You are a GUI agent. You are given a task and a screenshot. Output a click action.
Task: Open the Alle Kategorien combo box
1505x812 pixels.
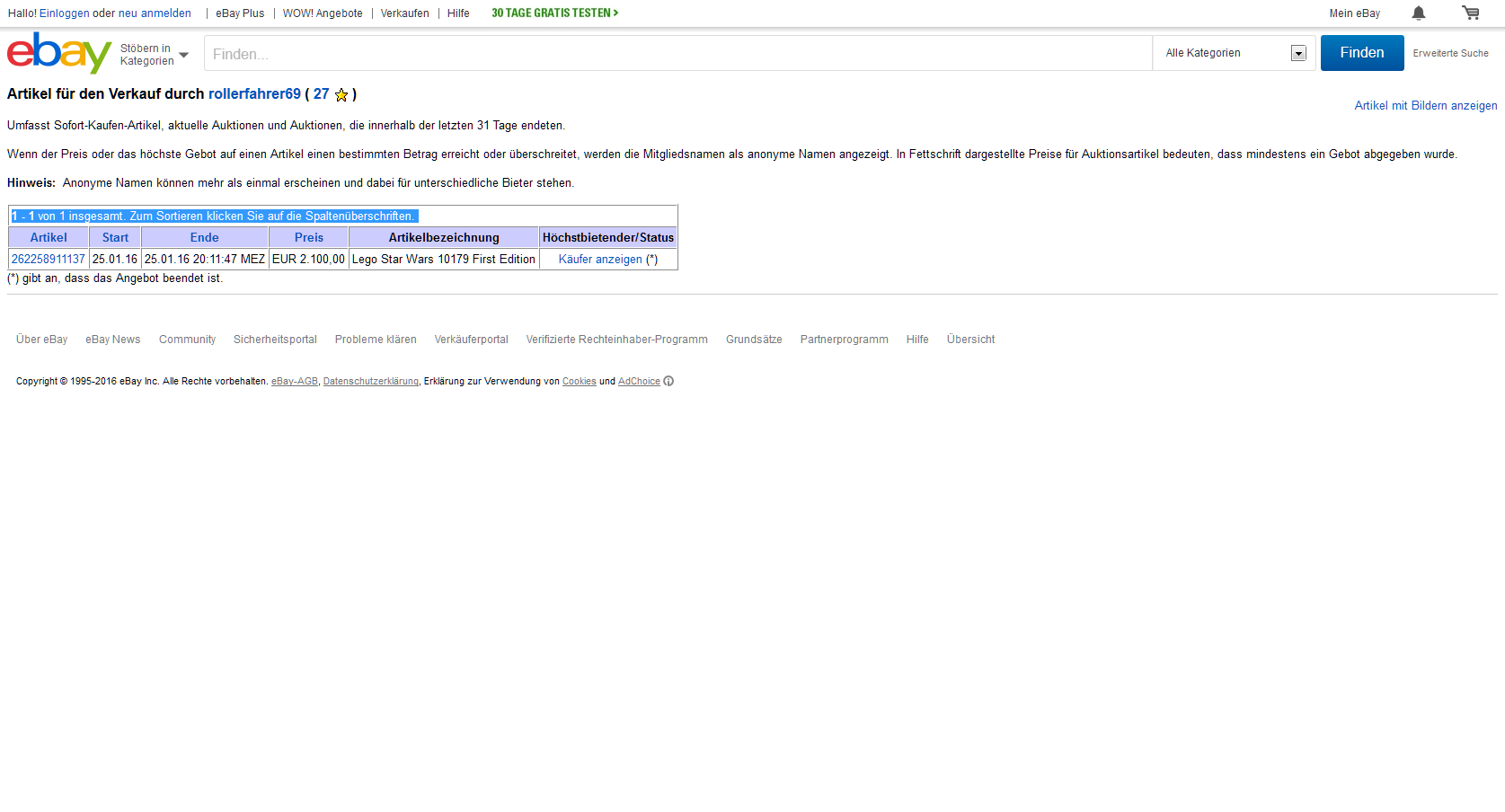click(1235, 53)
